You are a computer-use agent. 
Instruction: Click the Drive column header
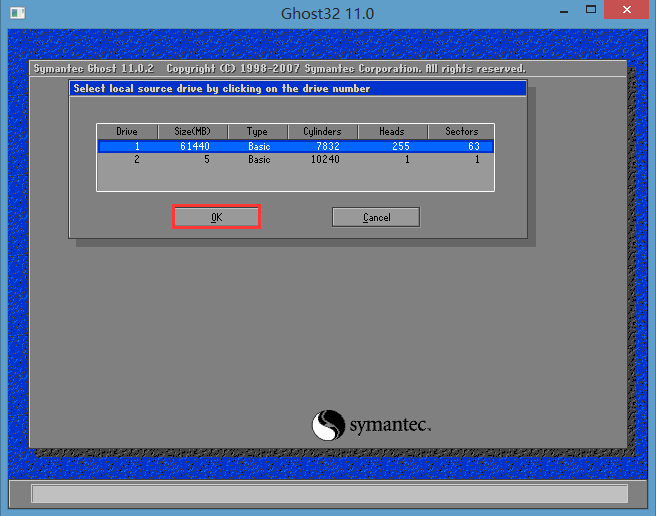(127, 131)
